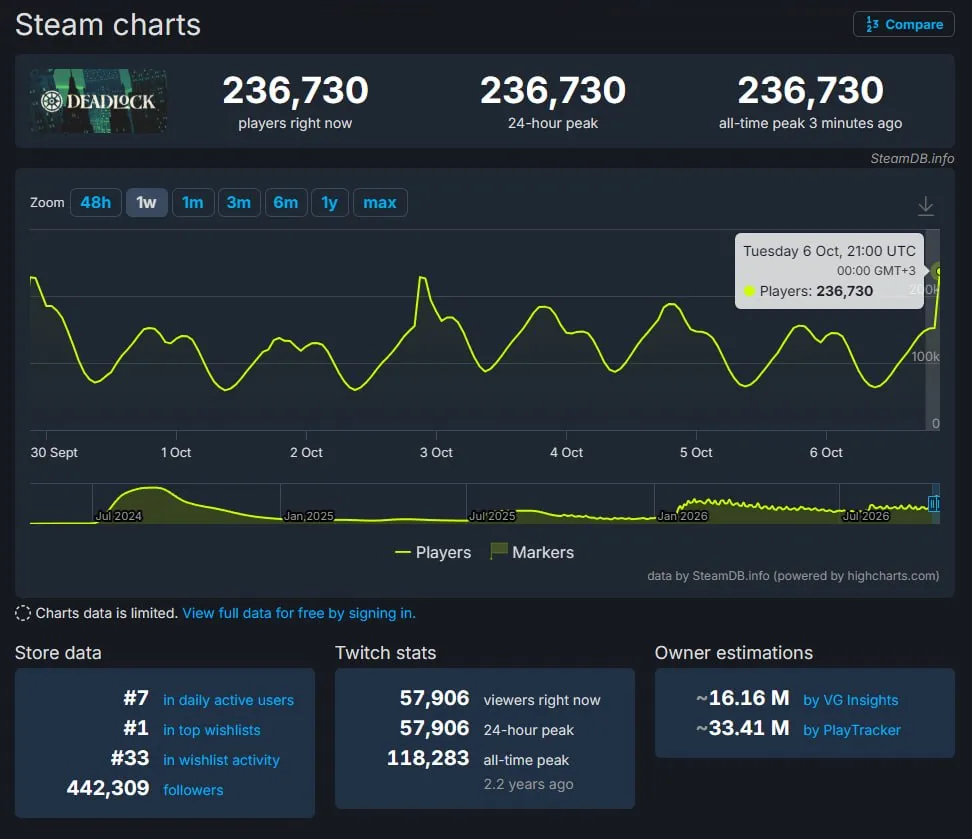The width and height of the screenshot is (972, 839).
Task: Click the #7 daily active users rank
Action: [136, 698]
